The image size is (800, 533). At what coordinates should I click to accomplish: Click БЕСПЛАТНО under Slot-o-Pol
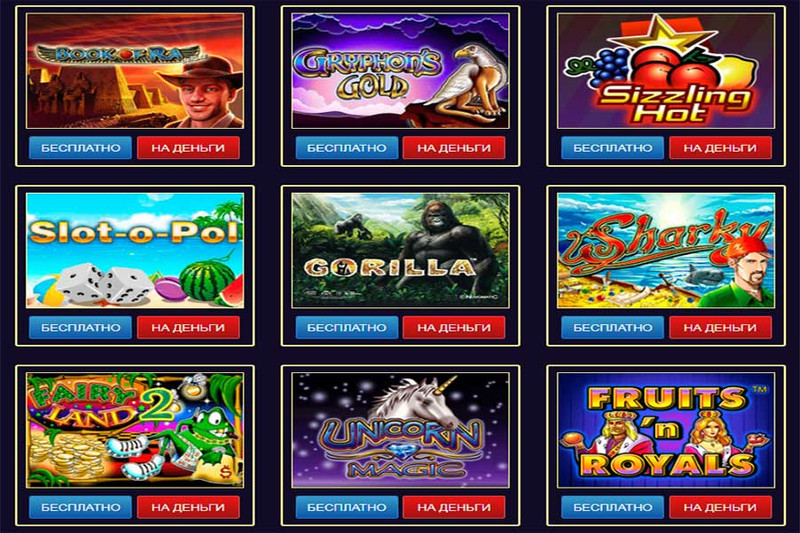[x=81, y=327]
